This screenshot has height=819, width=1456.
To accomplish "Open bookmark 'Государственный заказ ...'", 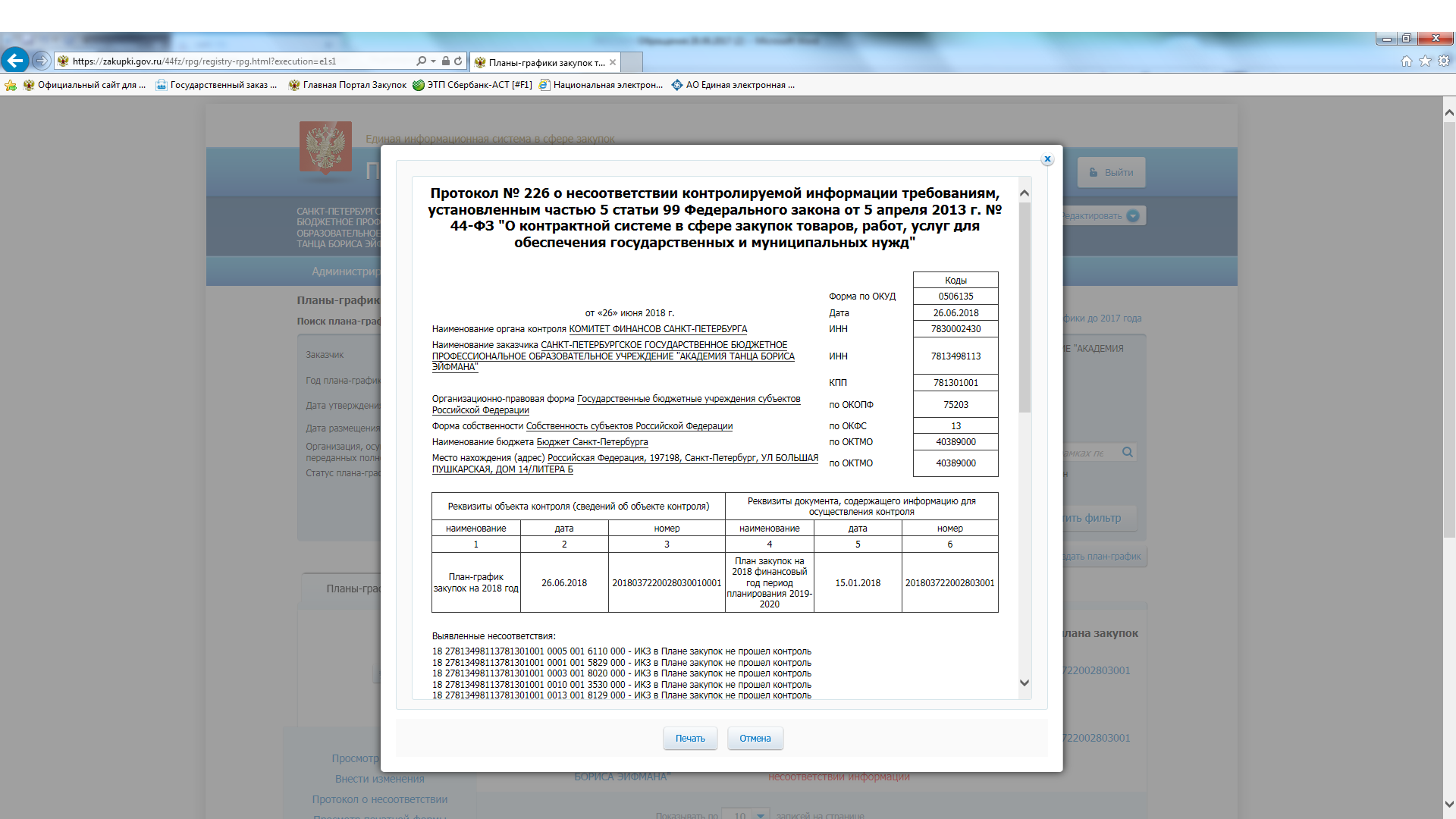I will [x=216, y=85].
